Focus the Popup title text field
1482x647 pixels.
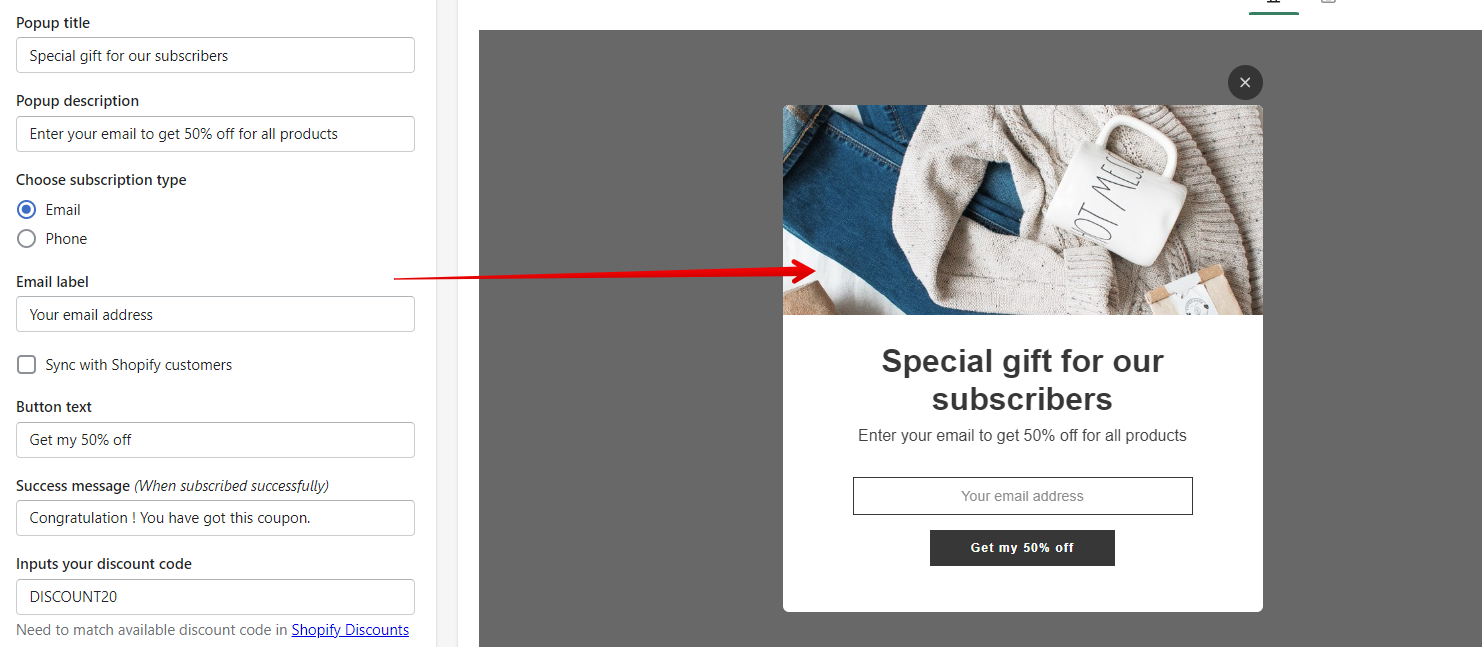[x=215, y=55]
